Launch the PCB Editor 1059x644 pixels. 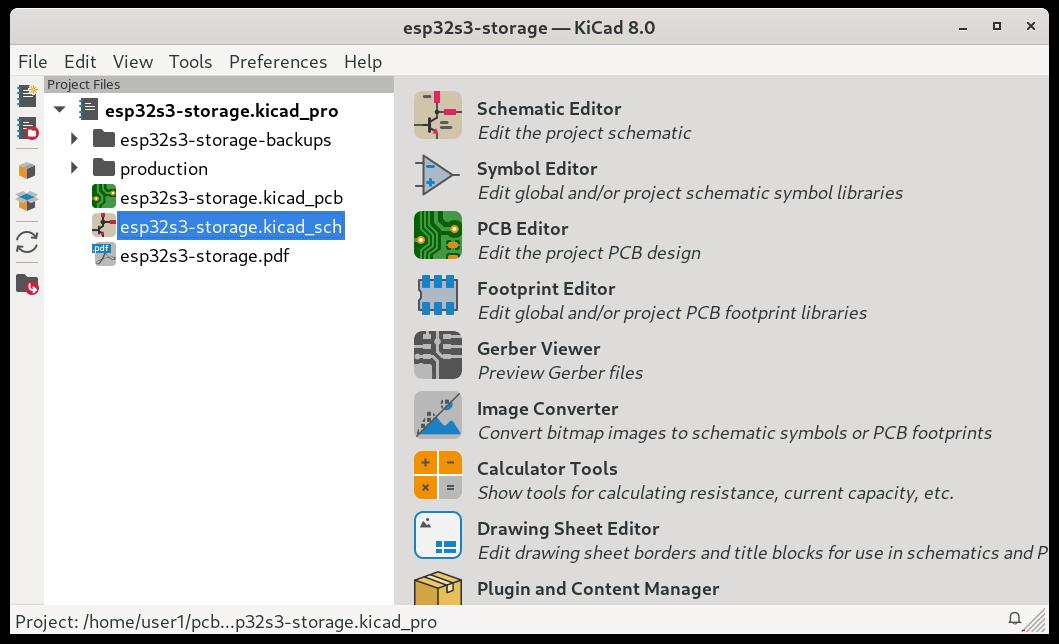pyautogui.click(x=438, y=236)
